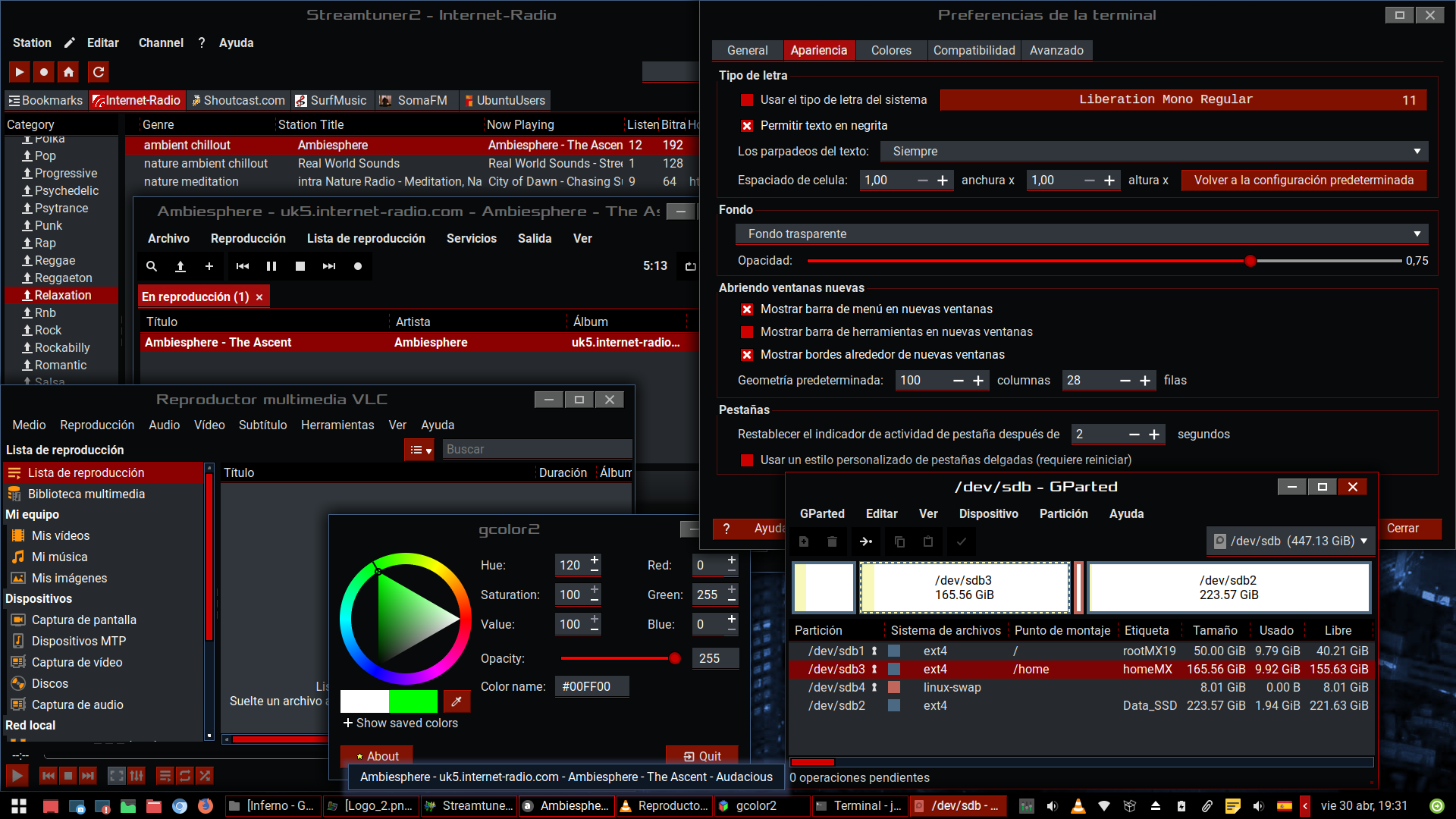Click the delete partition trash icon in GParted
This screenshot has width=1456, height=819.
[x=832, y=541]
